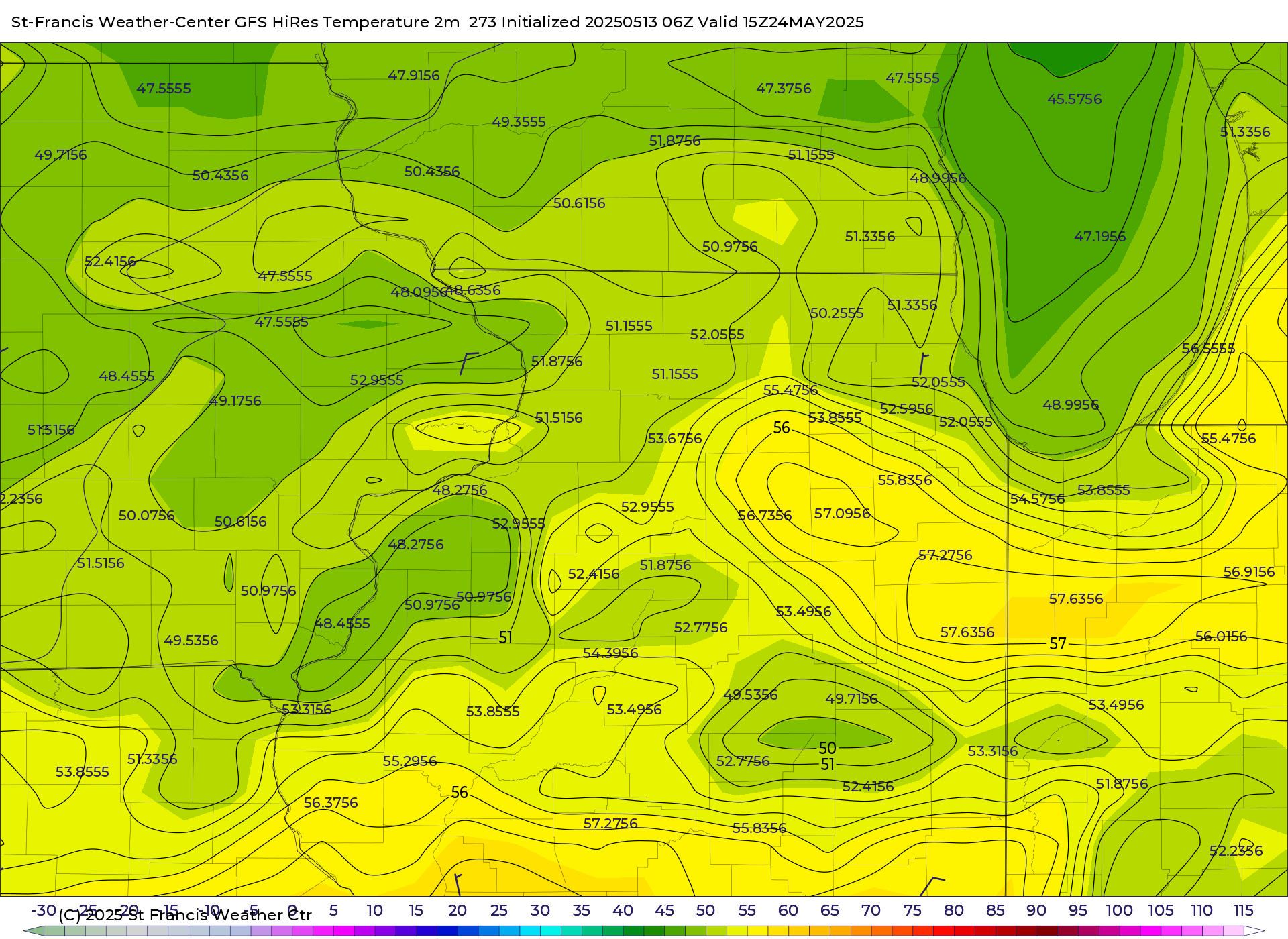Click the legend scale label 85

[x=995, y=910]
